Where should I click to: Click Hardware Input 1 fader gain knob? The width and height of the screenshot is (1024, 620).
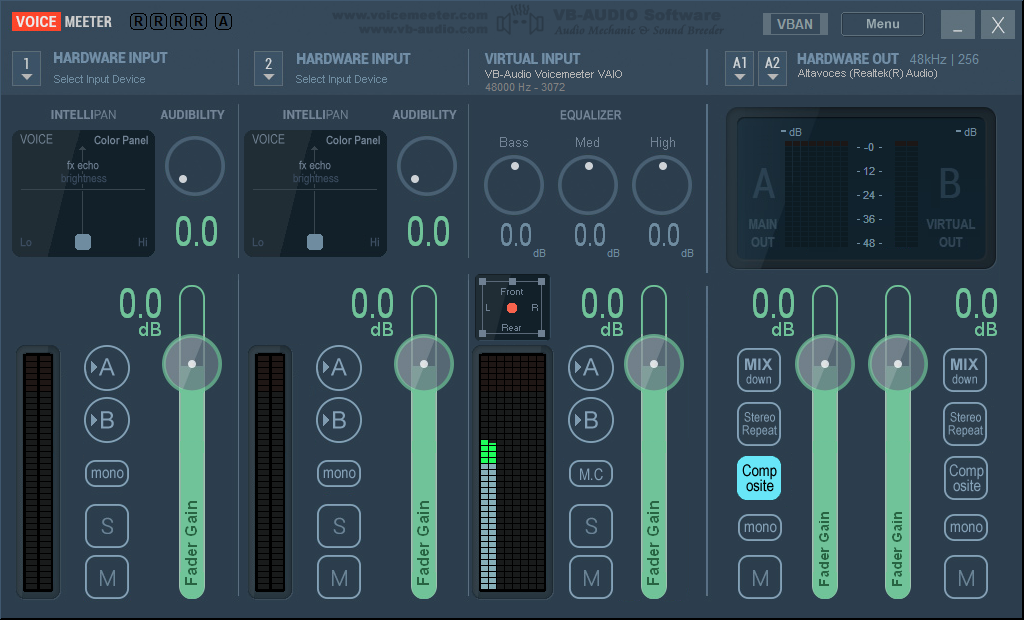[192, 364]
